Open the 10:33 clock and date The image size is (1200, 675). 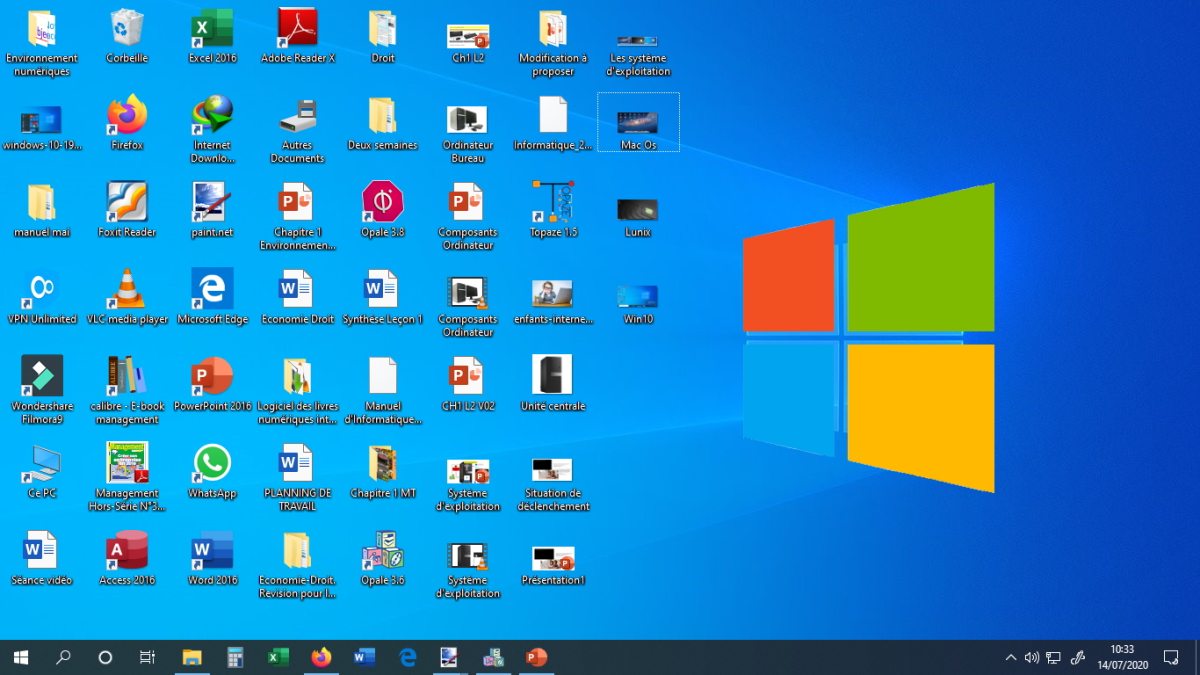(x=1122, y=657)
